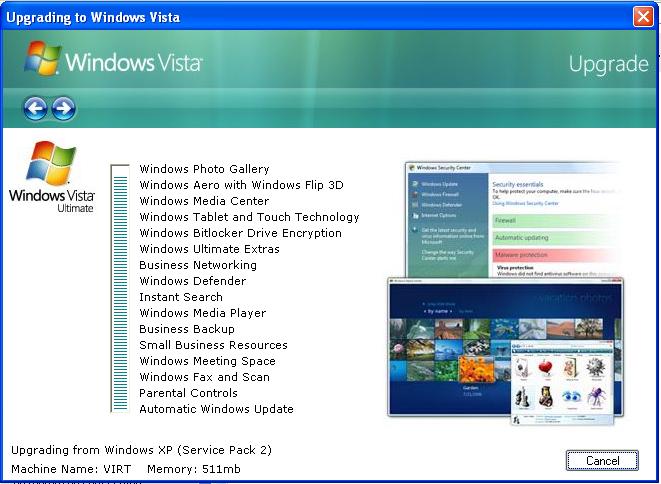The image size is (661, 484).
Task: Select 'Small Business Resources' entry
Action: [214, 345]
